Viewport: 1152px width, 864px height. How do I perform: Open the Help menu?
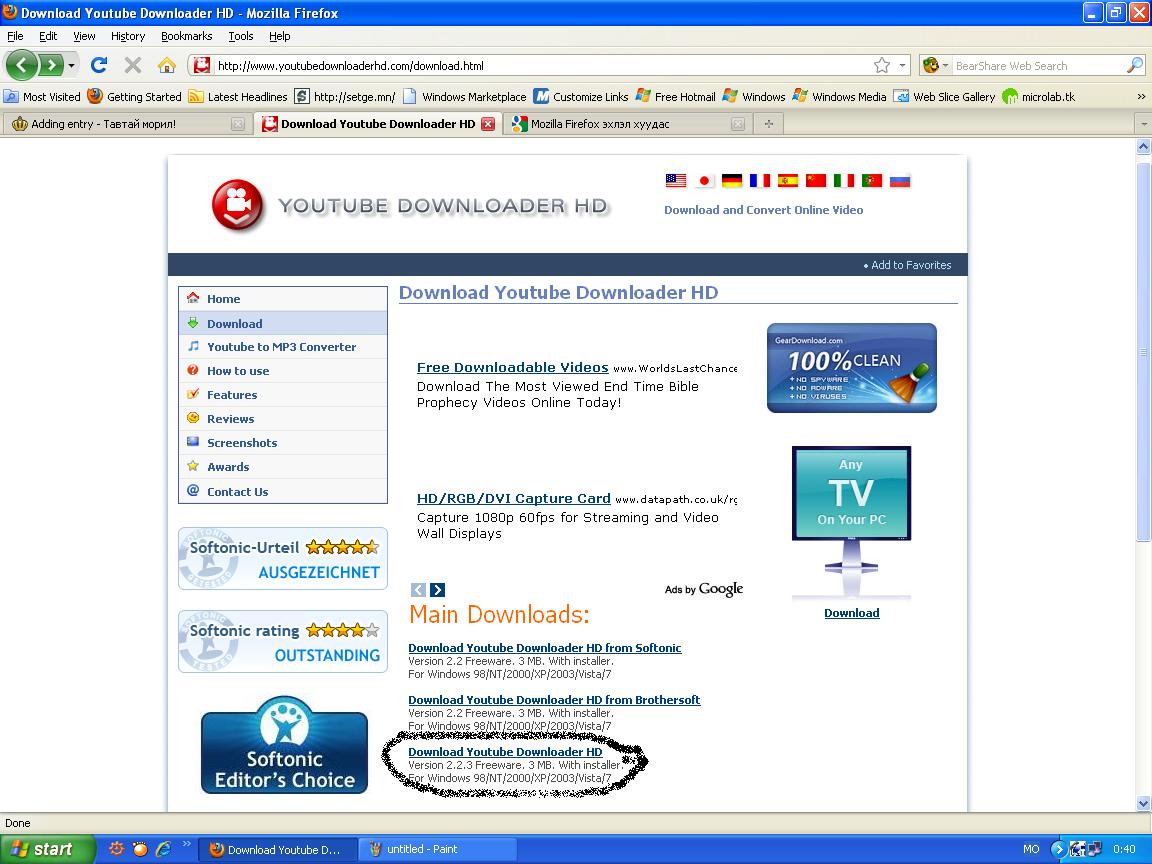(x=279, y=36)
